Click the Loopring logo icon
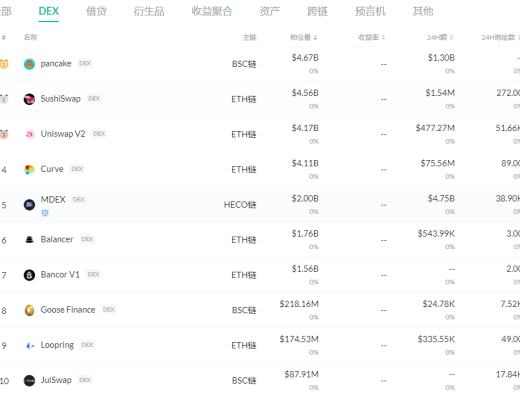 point(29,345)
